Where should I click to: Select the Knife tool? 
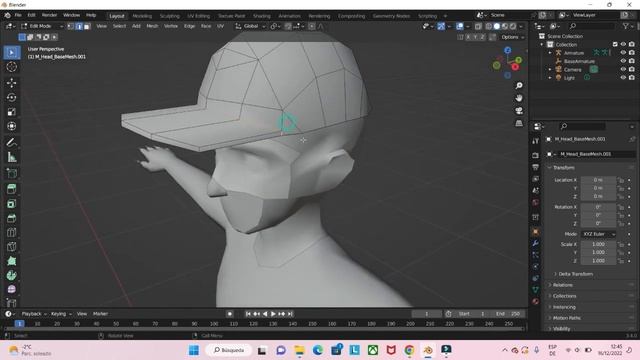pyautogui.click(x=12, y=247)
